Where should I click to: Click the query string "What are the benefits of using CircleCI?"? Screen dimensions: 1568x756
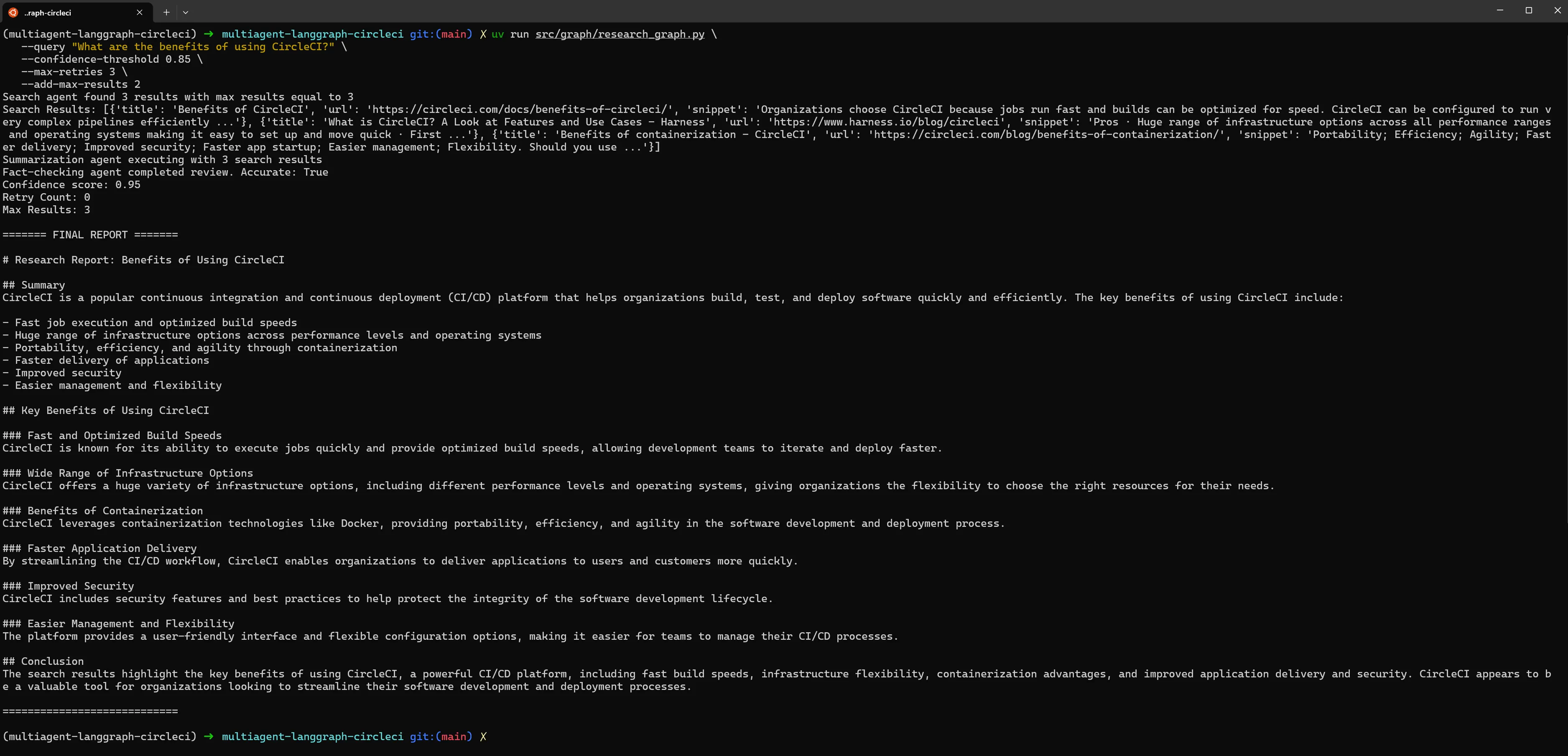[x=203, y=47]
